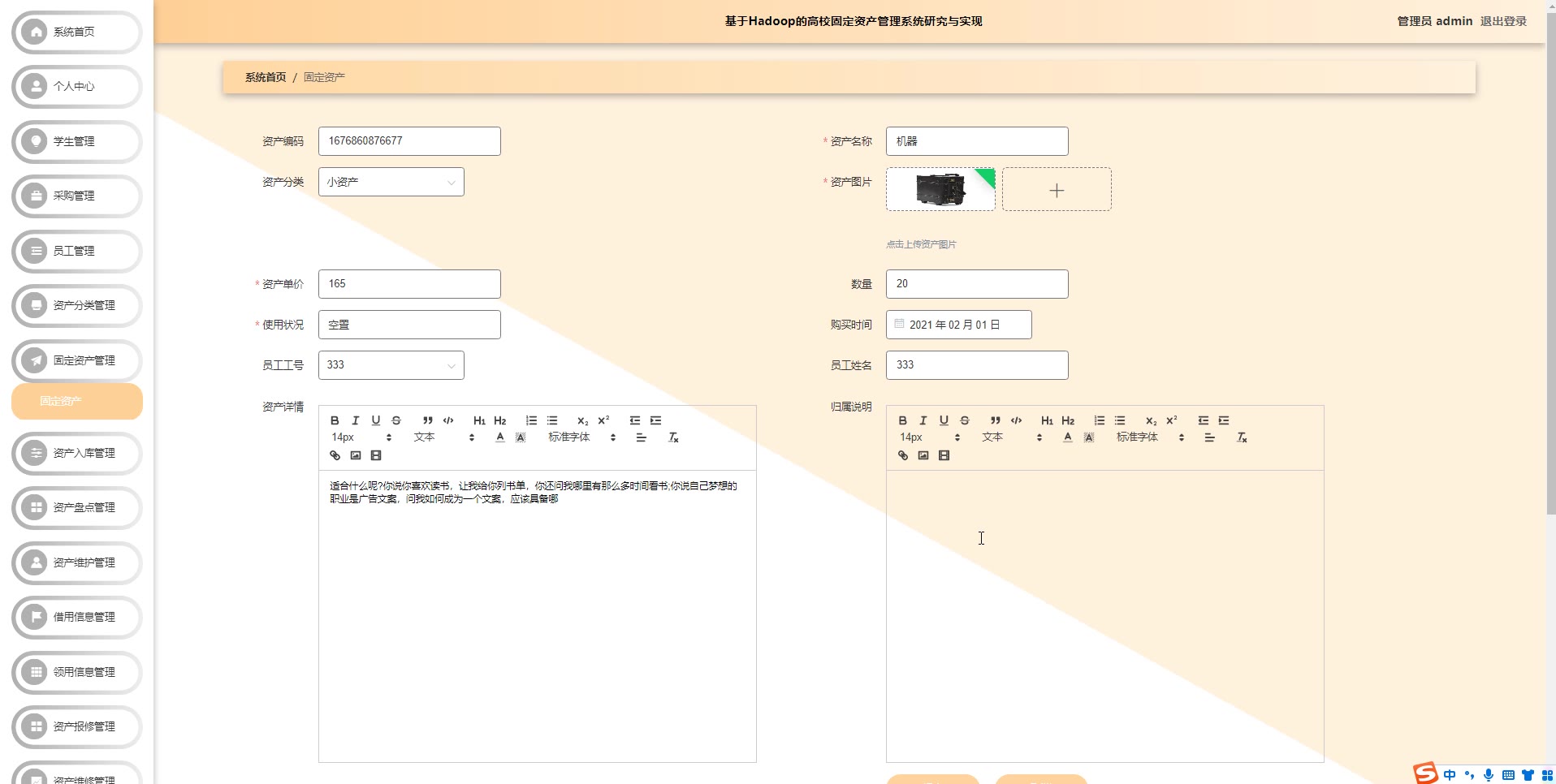The width and height of the screenshot is (1556, 784).
Task: Open 采购管理 sidebar menu
Action: point(77,196)
